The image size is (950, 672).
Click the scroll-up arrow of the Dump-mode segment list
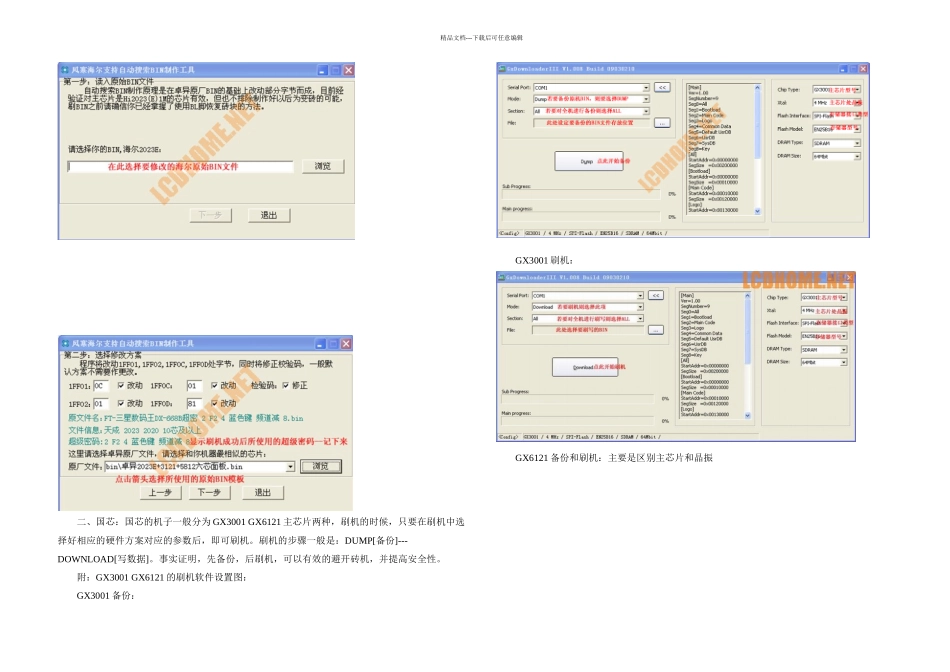pyautogui.click(x=757, y=88)
